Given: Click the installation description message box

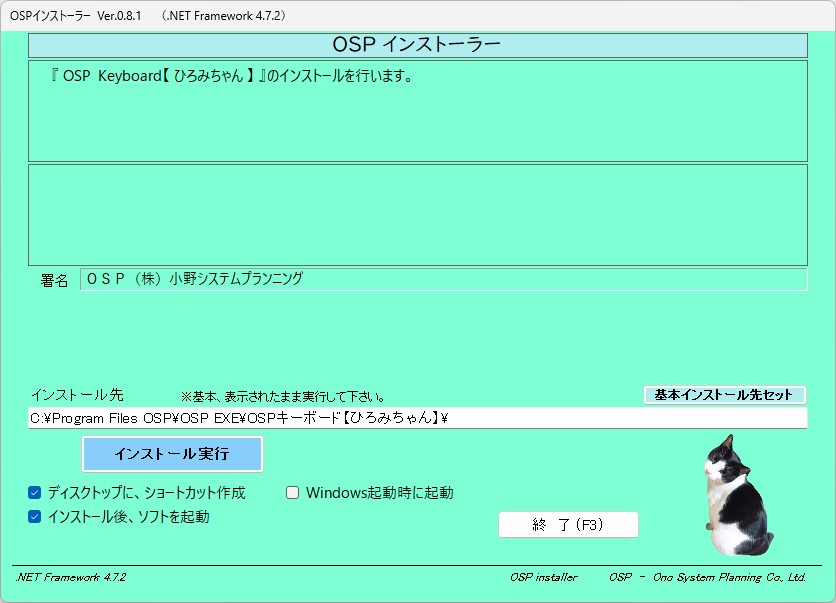Looking at the screenshot, I should pos(417,110).
